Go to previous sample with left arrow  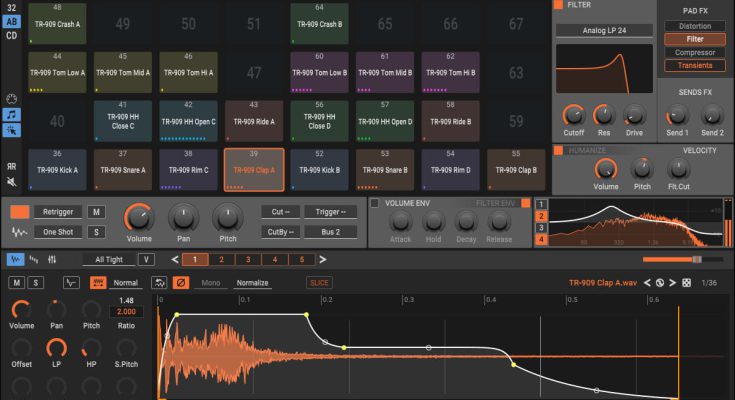coord(645,283)
